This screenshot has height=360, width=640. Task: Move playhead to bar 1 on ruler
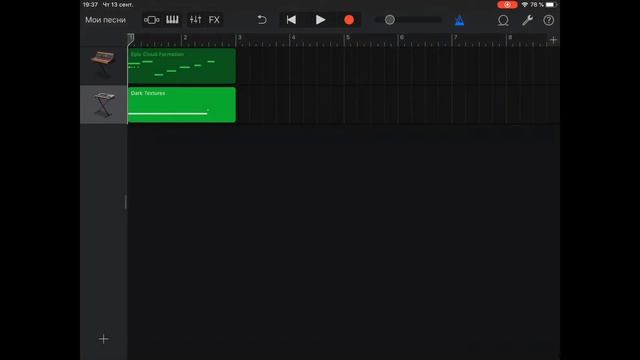131,39
